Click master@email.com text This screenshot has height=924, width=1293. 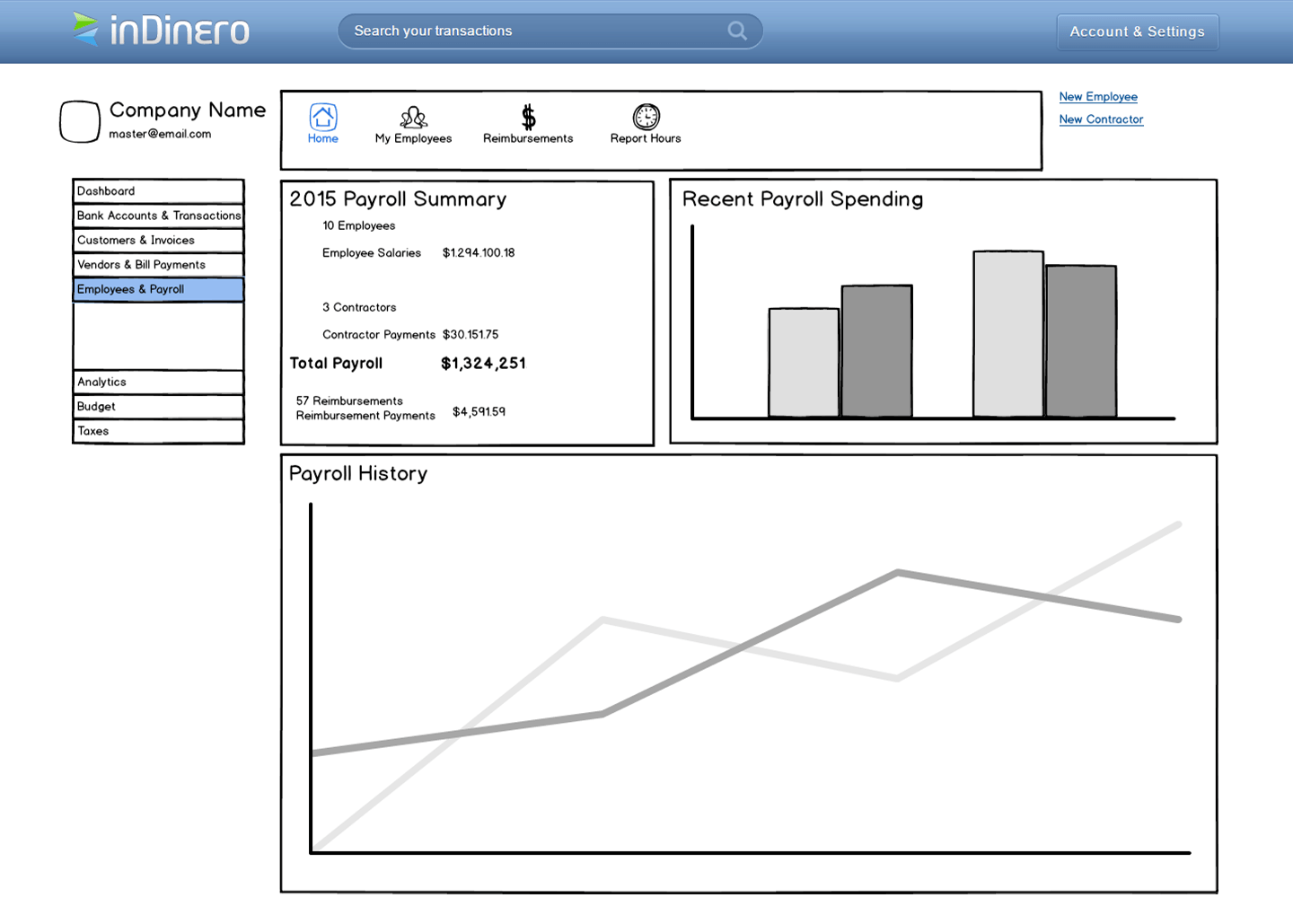point(160,134)
